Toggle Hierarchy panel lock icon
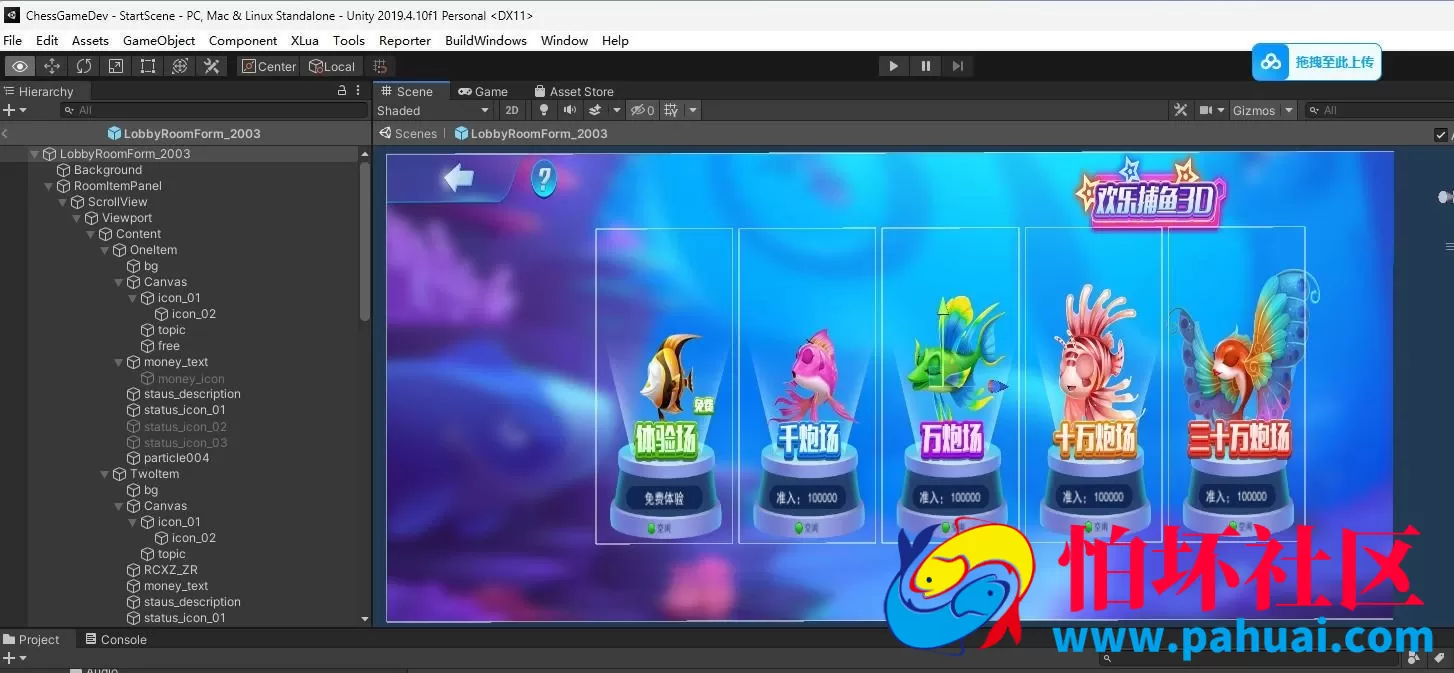Viewport: 1454px width, 673px height. click(x=342, y=90)
